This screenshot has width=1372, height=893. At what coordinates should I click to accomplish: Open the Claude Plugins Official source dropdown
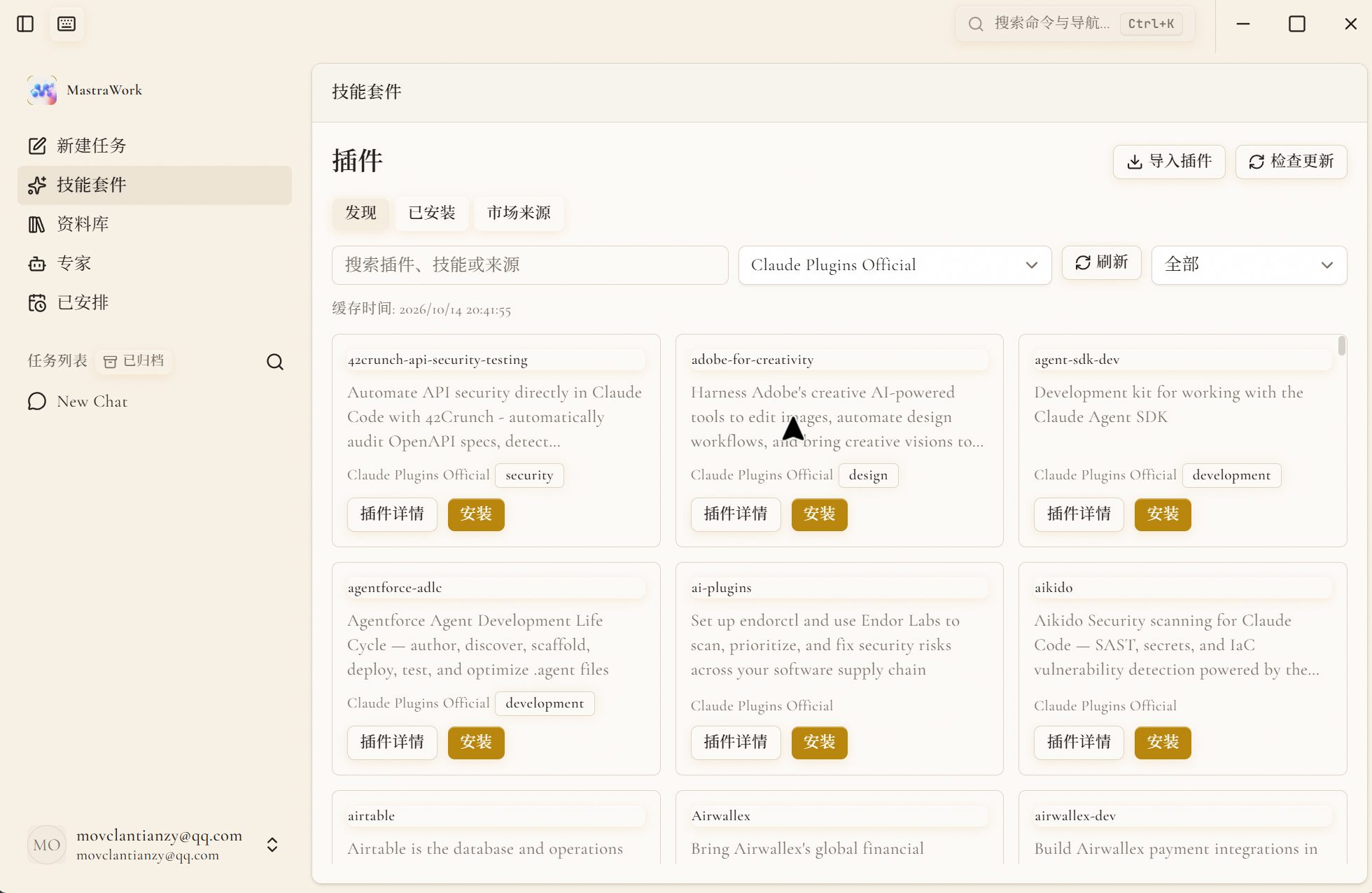tap(895, 265)
